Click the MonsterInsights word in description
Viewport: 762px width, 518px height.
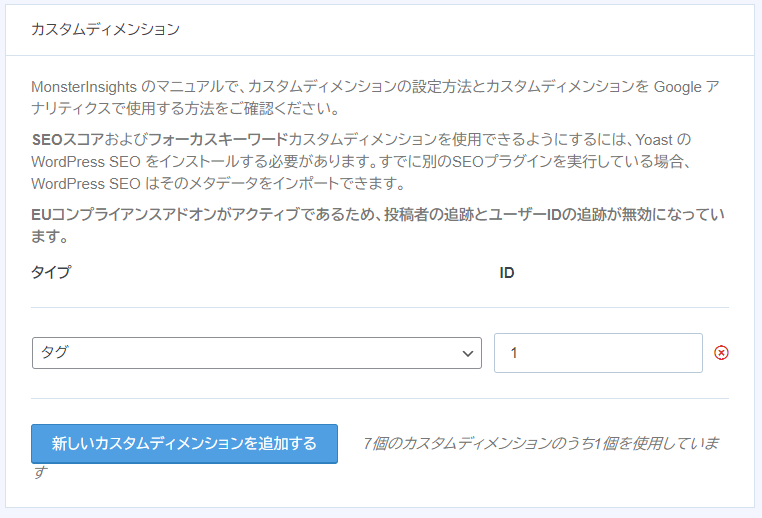pyautogui.click(x=84, y=87)
